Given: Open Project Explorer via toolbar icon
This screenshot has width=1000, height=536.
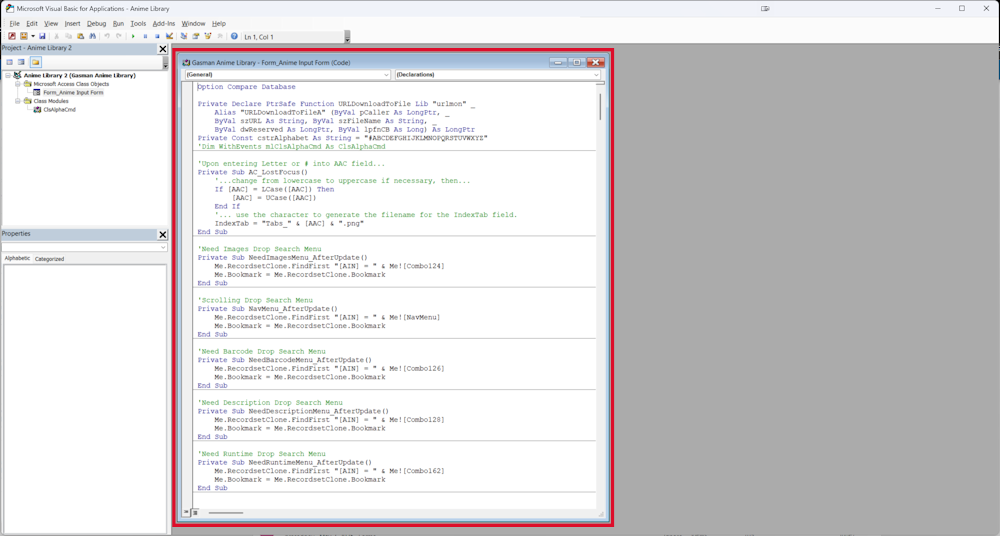Looking at the screenshot, I should (184, 36).
